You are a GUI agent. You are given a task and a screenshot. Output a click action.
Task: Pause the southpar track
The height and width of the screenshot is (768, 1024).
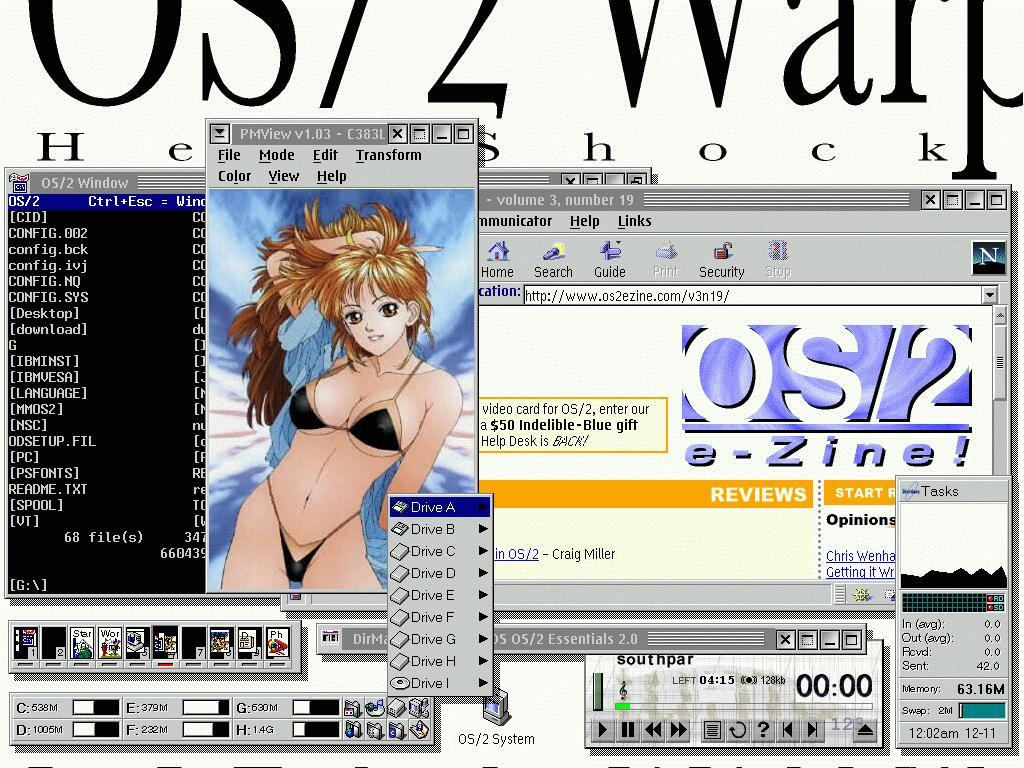[628, 729]
